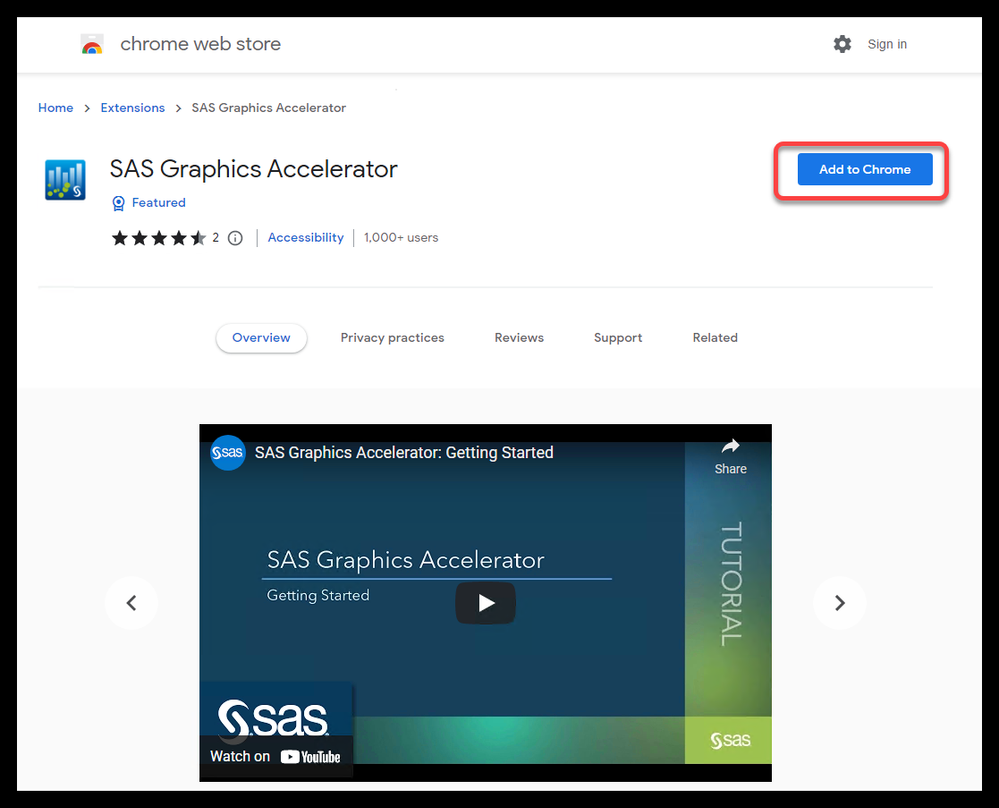Click the 'chrome web store' header text
Viewport: 999px width, 808px height.
tap(200, 44)
